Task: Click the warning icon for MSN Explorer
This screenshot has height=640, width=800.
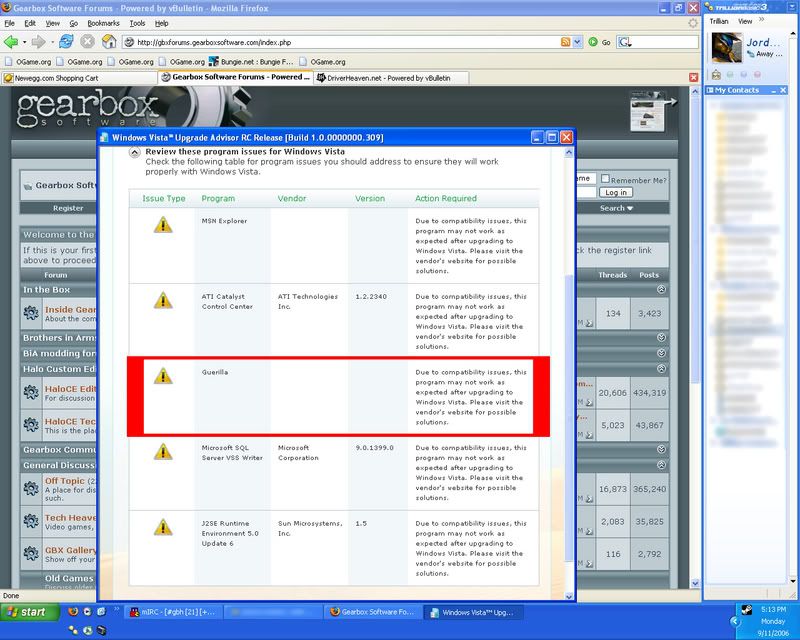Action: 163,225
